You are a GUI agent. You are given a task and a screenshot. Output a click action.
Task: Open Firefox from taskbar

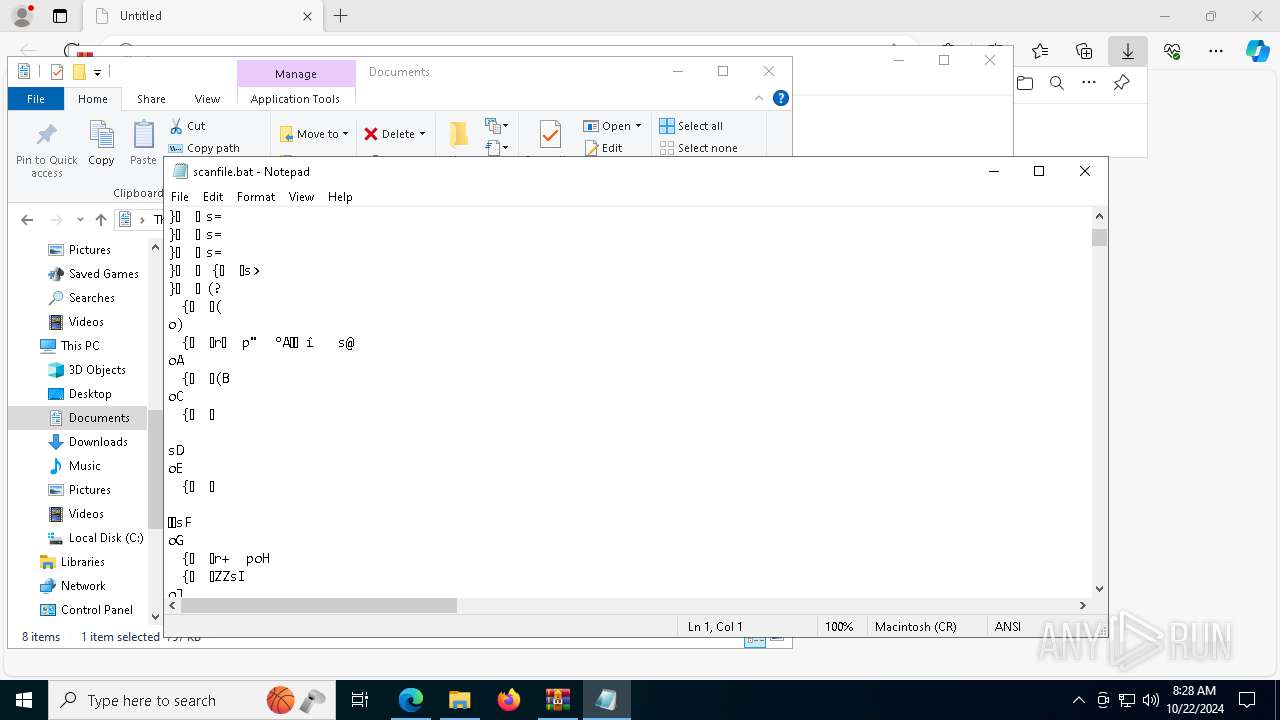[508, 700]
